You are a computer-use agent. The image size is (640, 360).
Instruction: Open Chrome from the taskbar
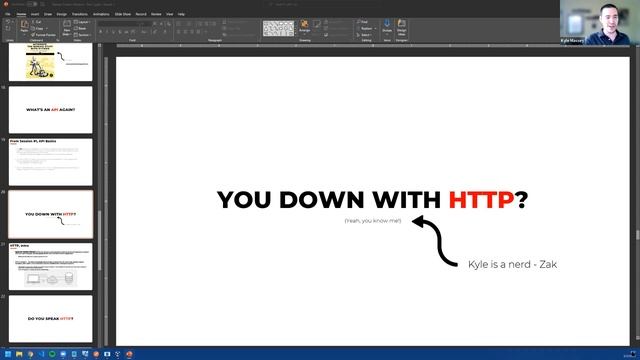tap(30, 354)
